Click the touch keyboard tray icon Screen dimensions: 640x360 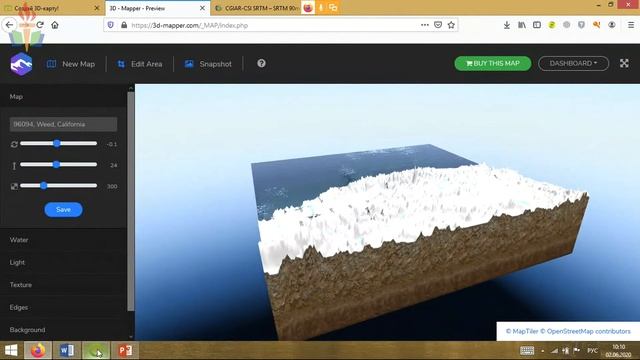(x=527, y=350)
